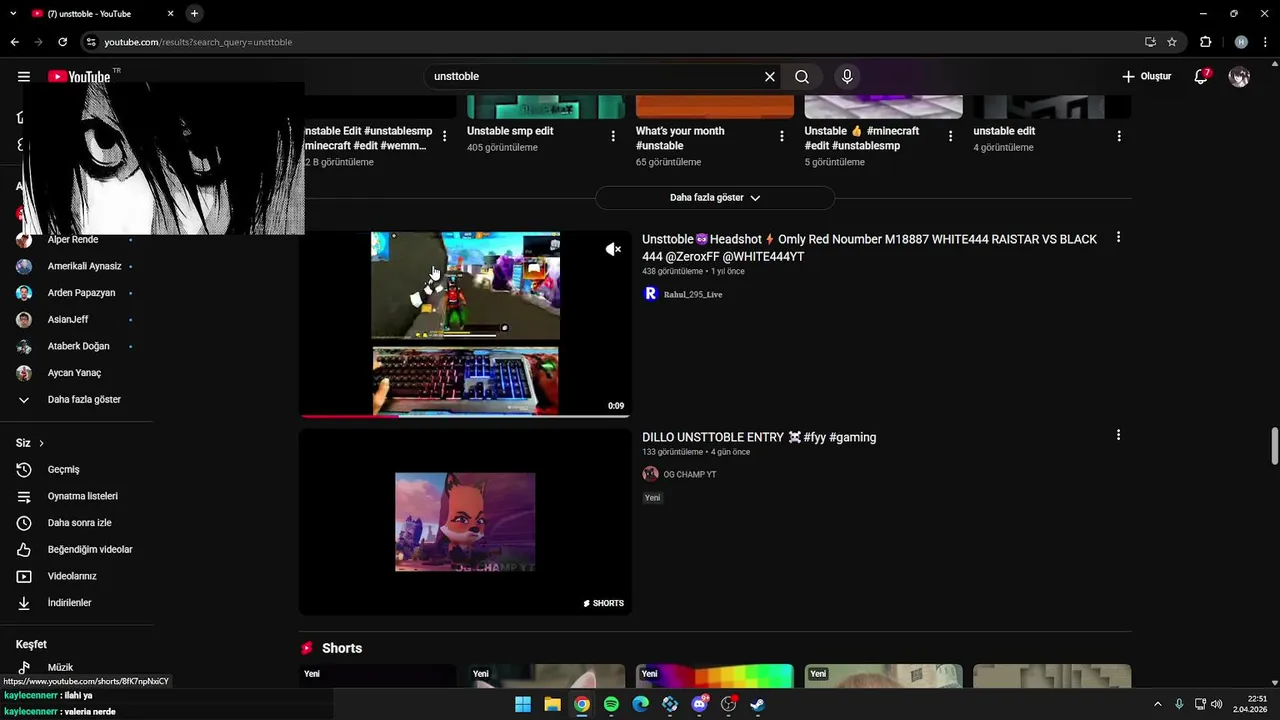Focus the YouTube search input field
The width and height of the screenshot is (1280, 720).
(x=595, y=77)
